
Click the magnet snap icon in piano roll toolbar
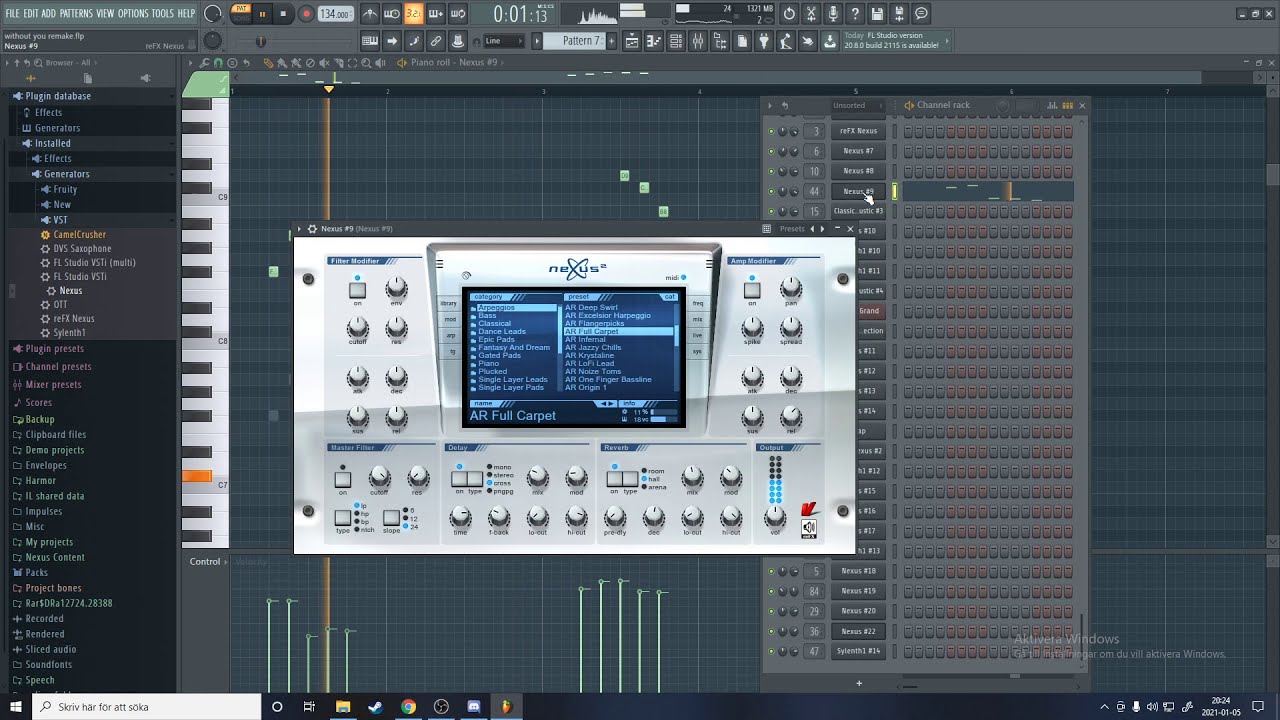pyautogui.click(x=219, y=63)
